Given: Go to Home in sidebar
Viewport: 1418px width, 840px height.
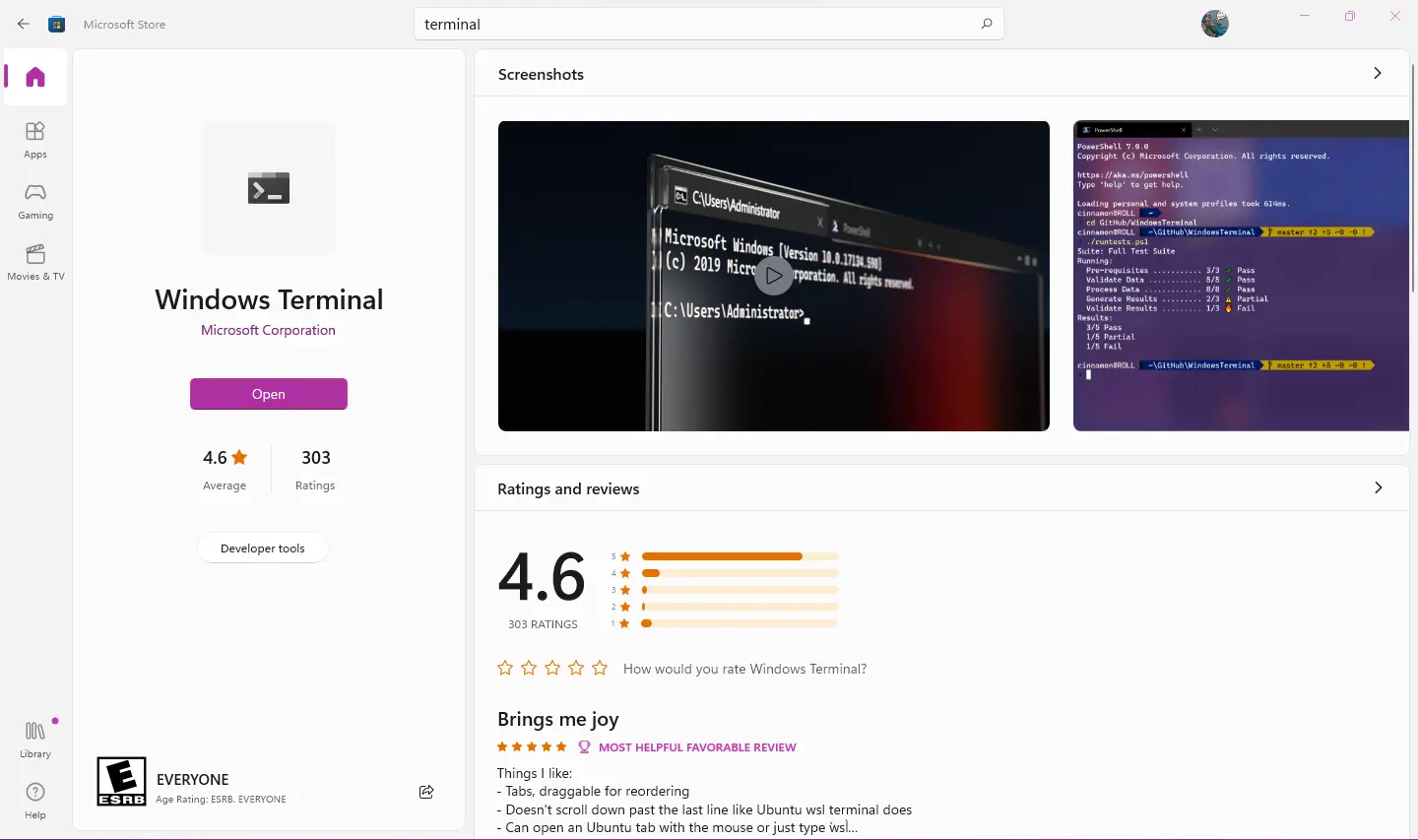Looking at the screenshot, I should point(35,77).
